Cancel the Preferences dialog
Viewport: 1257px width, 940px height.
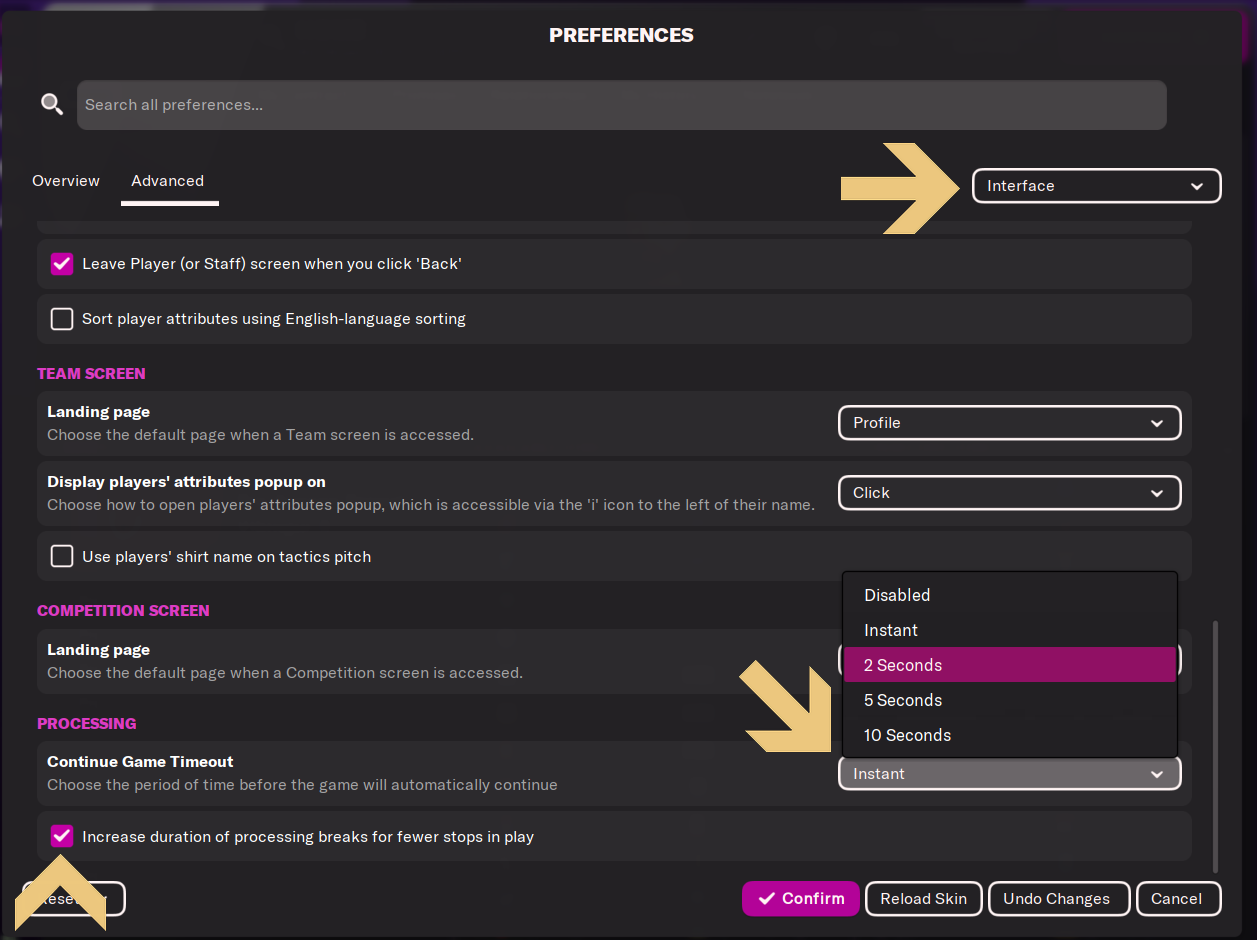1177,898
